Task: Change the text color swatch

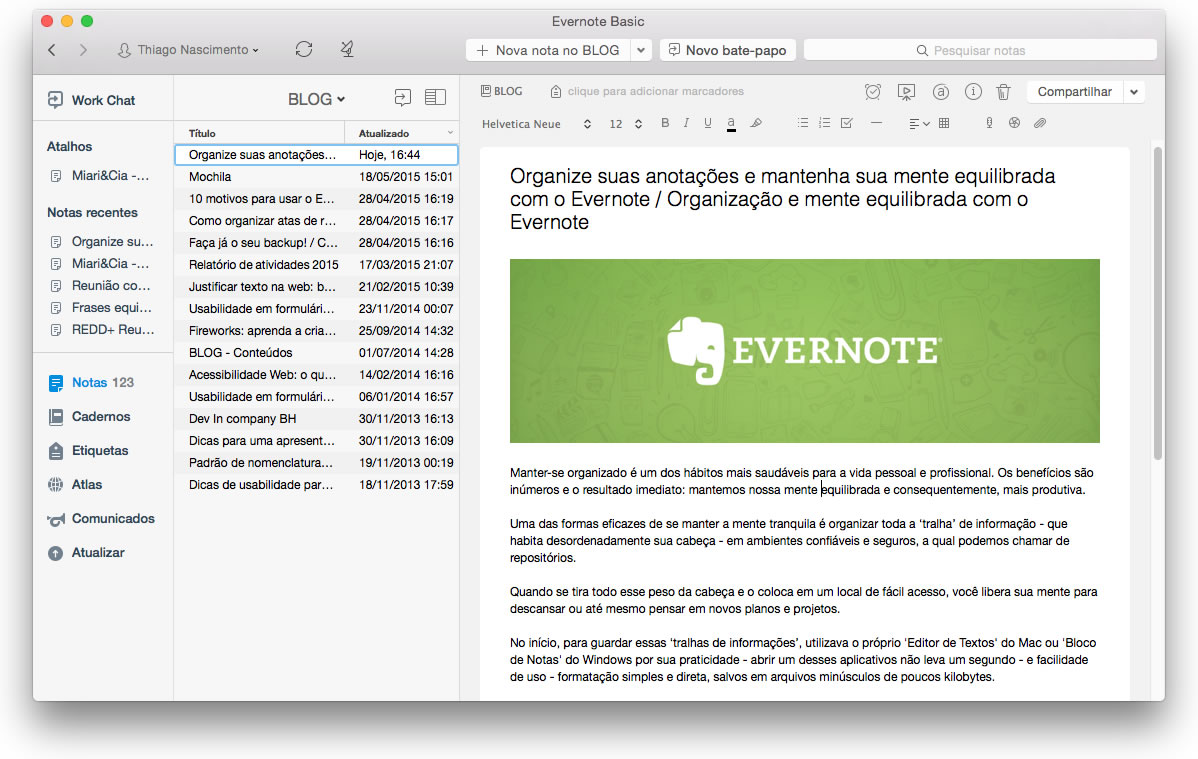Action: pyautogui.click(x=732, y=124)
